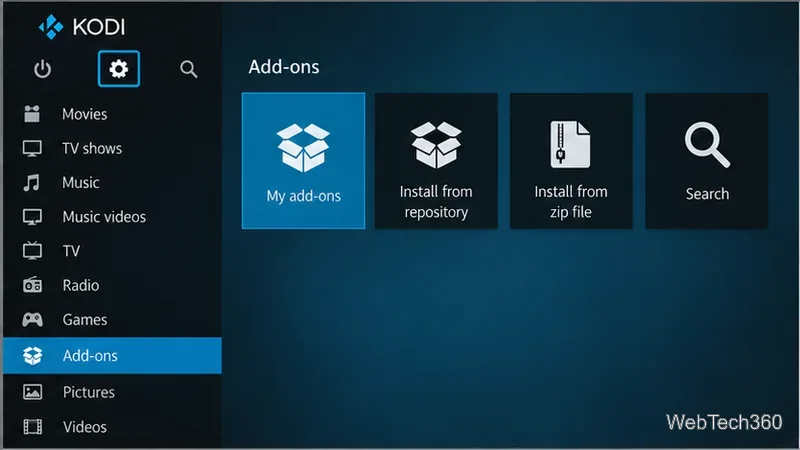This screenshot has height=450, width=800.
Task: Click the search magnifier in sidebar
Action: click(x=188, y=69)
